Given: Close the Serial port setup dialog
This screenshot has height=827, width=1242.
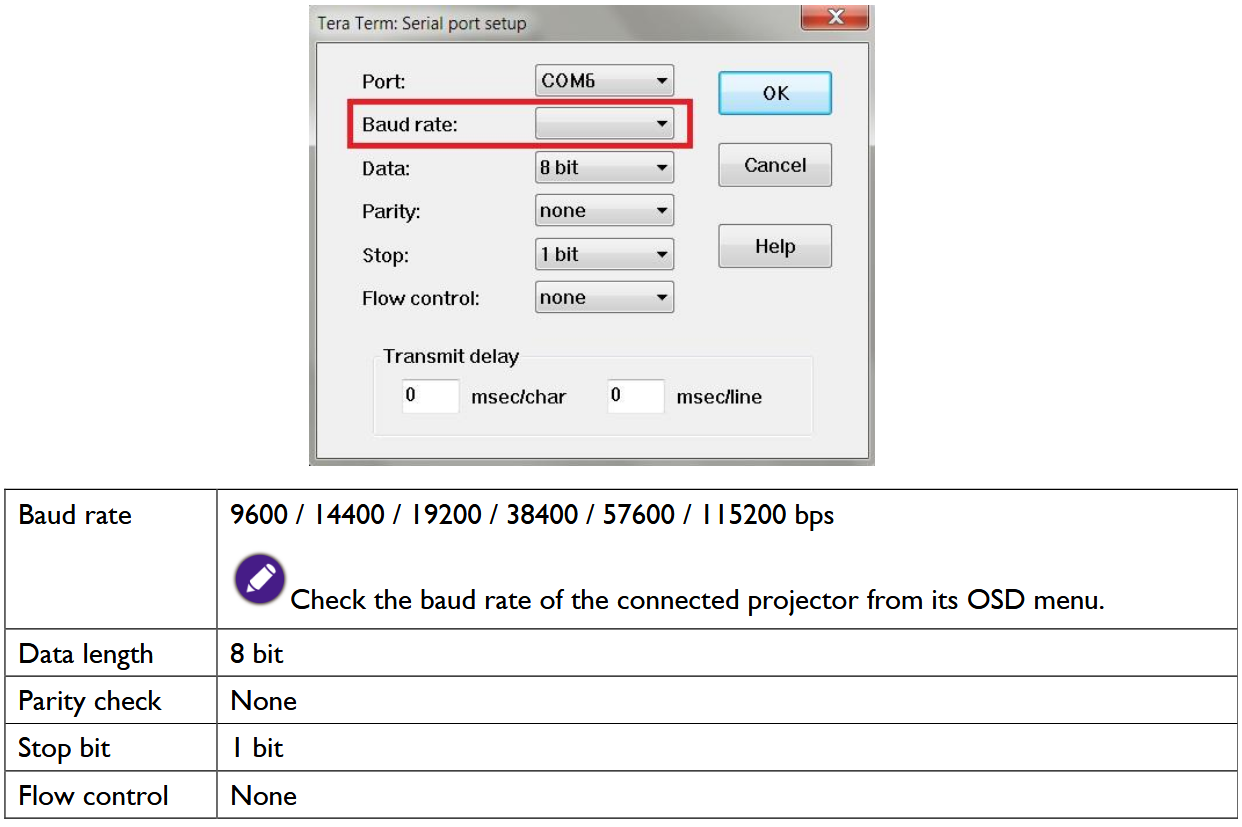Looking at the screenshot, I should point(835,17).
